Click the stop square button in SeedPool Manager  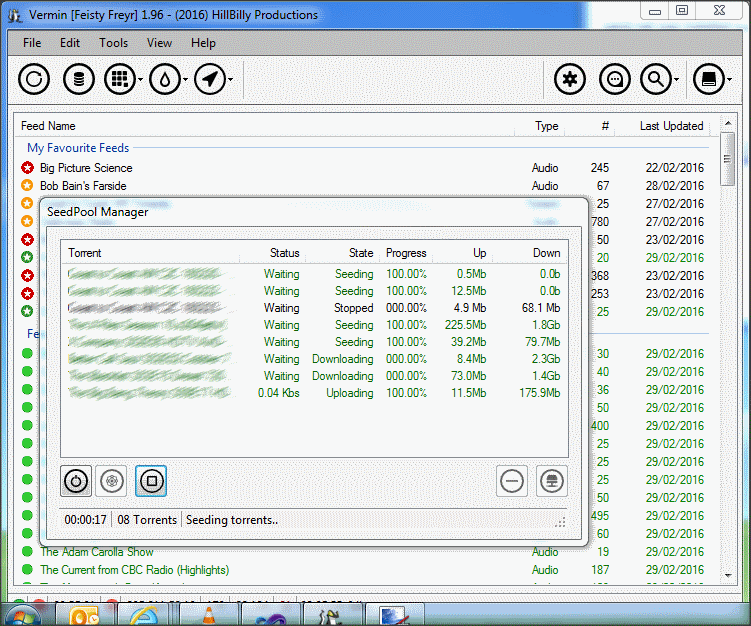tap(151, 481)
